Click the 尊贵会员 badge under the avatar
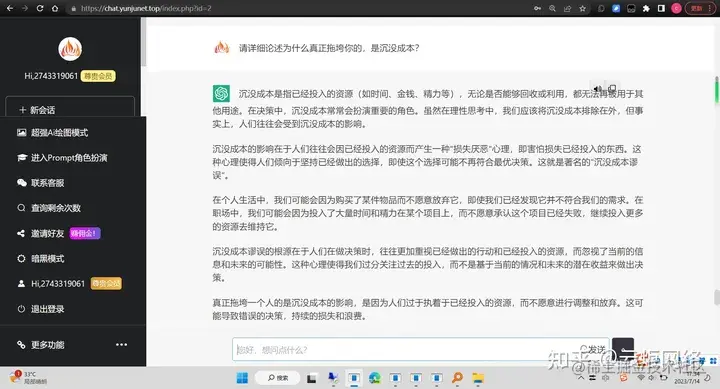This screenshot has height=389, width=720. tap(98, 76)
